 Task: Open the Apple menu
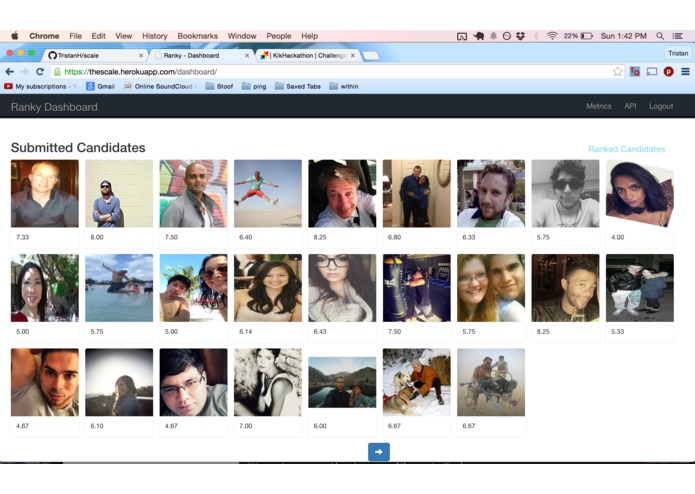(15, 36)
